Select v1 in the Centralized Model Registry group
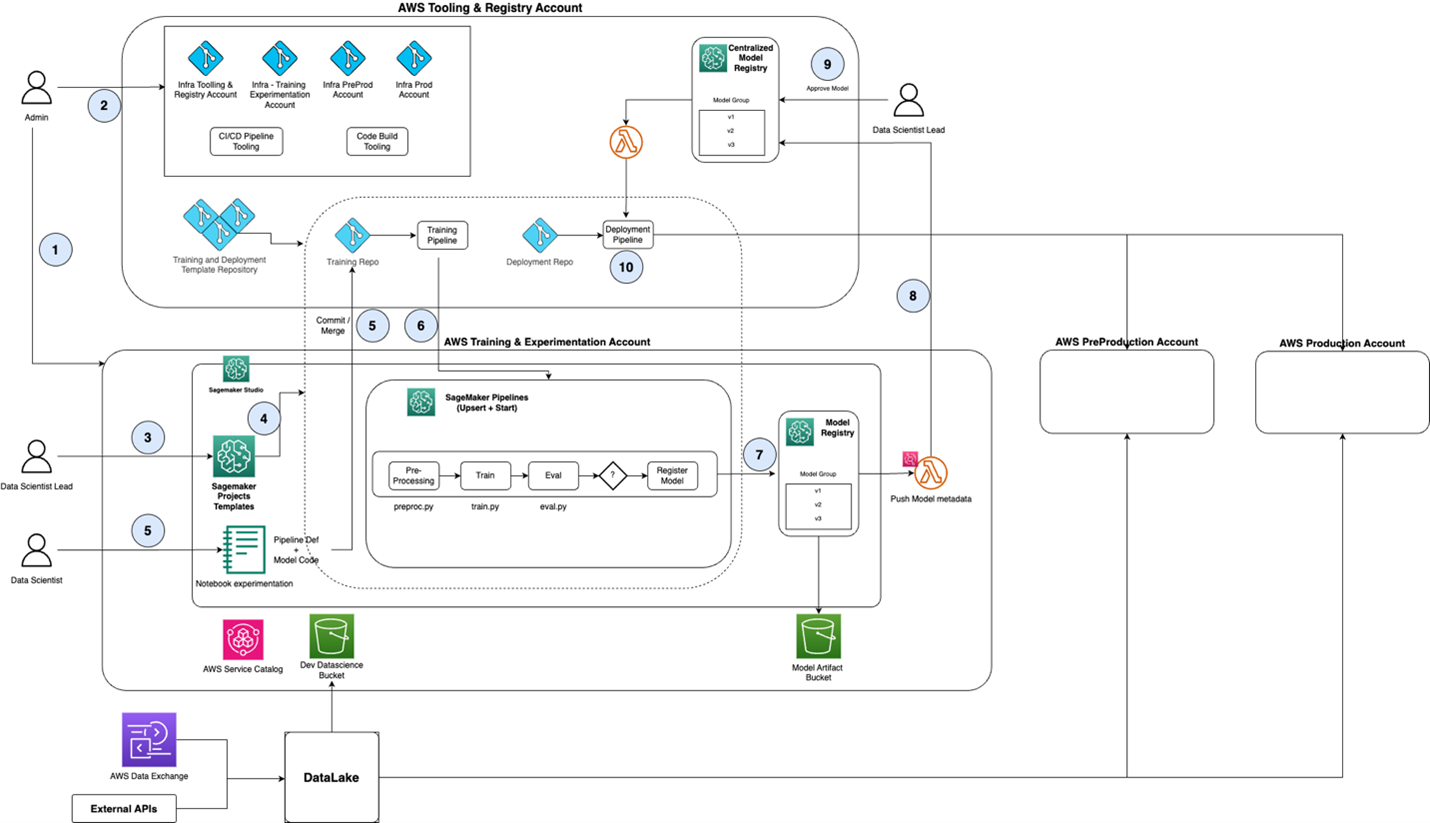The height and width of the screenshot is (823, 1430). click(x=729, y=116)
